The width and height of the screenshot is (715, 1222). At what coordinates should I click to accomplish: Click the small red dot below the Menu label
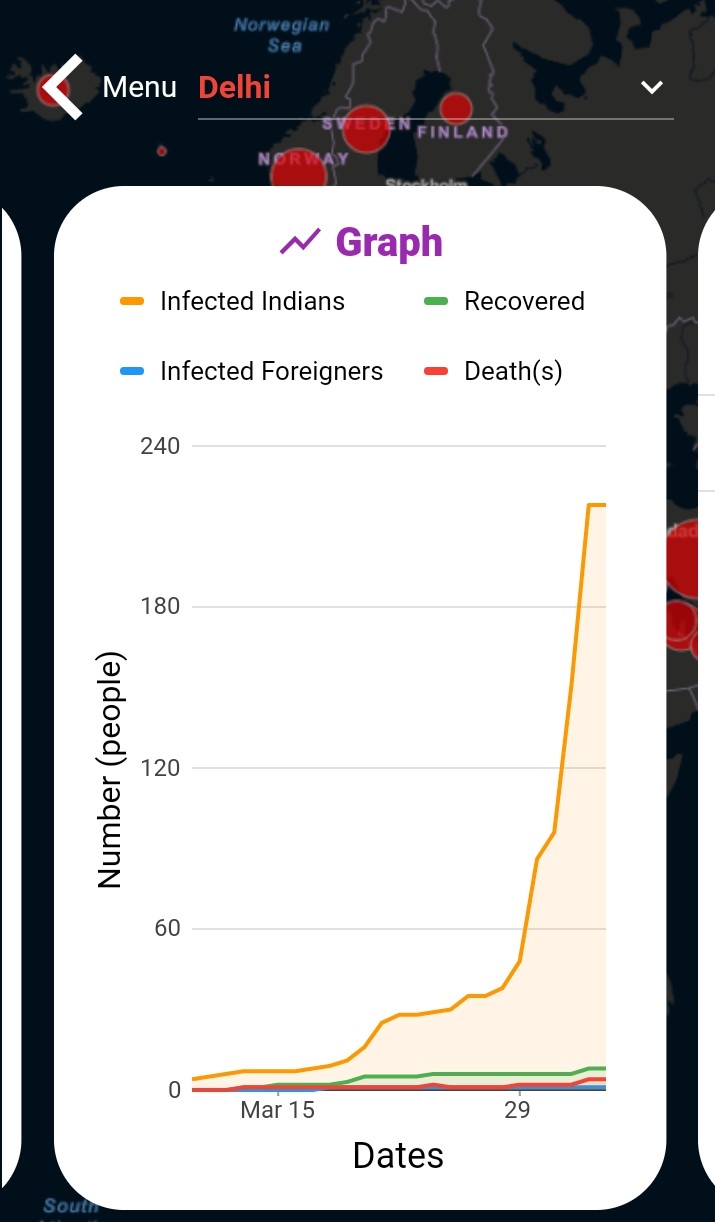[162, 151]
